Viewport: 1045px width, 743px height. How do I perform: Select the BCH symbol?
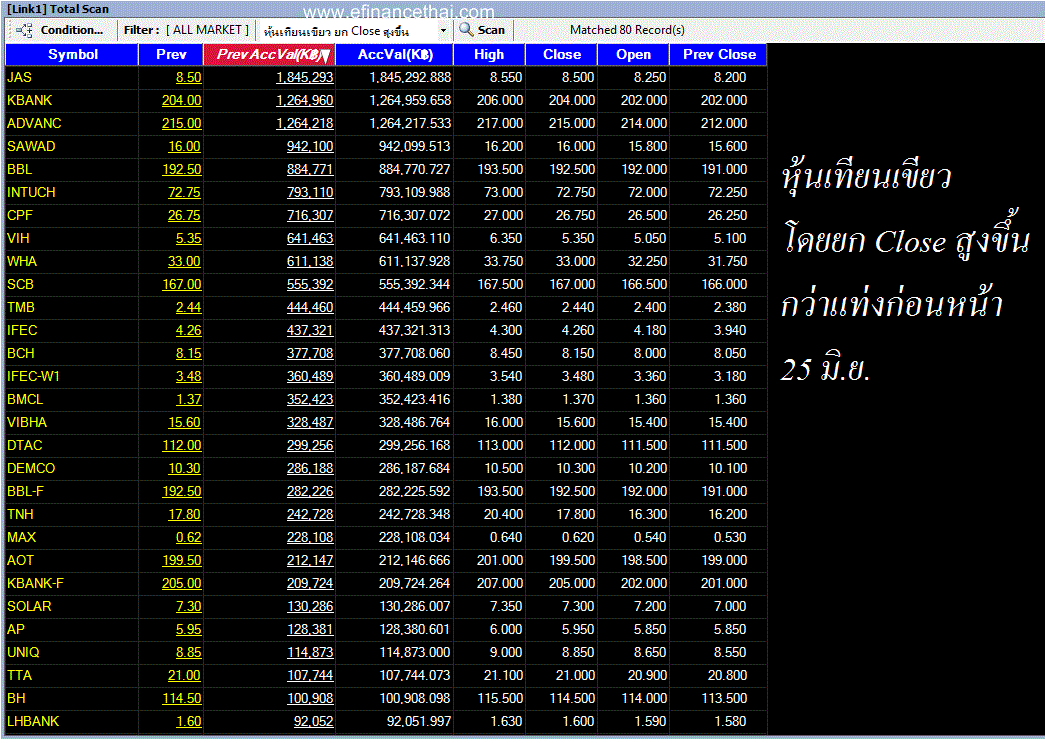click(x=20, y=353)
